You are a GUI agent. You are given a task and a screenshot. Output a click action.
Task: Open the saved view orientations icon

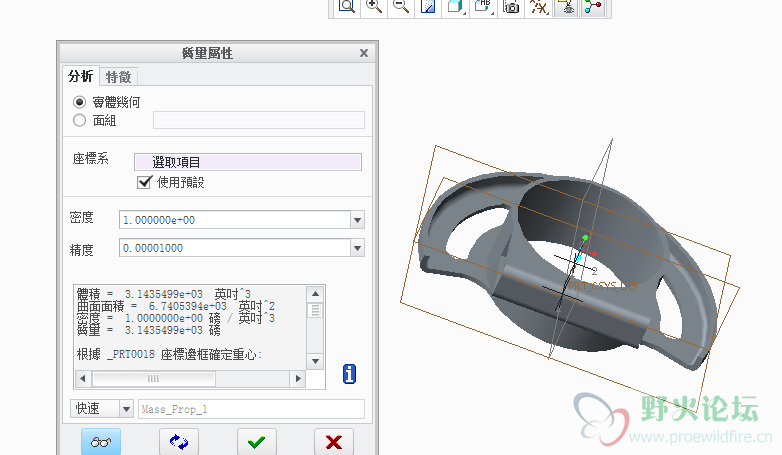(x=483, y=7)
